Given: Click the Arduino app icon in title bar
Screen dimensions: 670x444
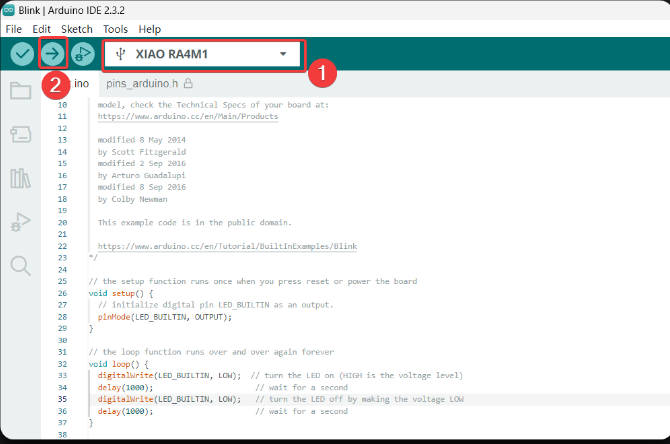Looking at the screenshot, I should coord(9,10).
